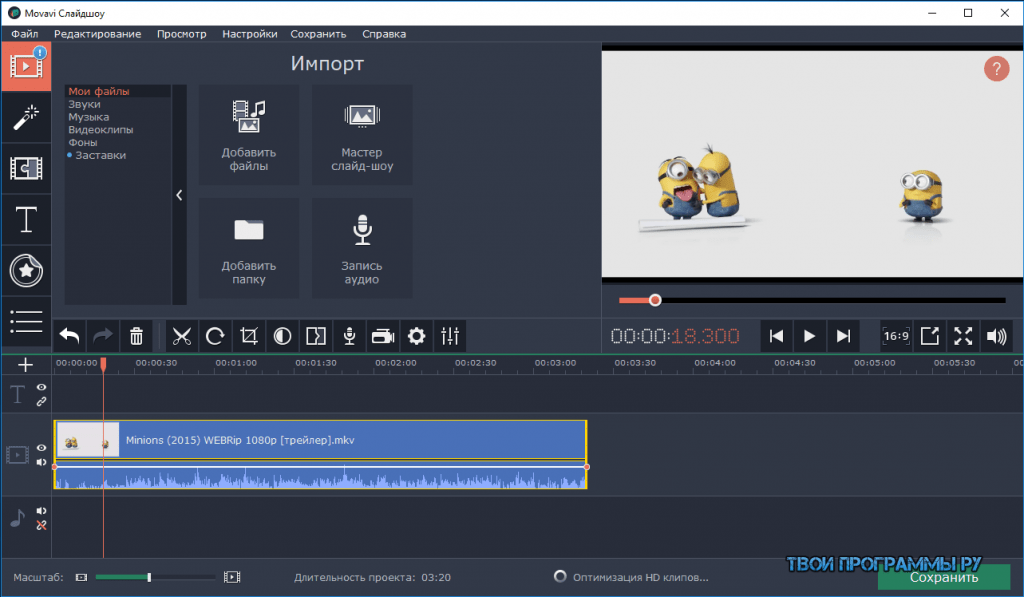
Task: Start Запись аудио
Action: tap(362, 248)
